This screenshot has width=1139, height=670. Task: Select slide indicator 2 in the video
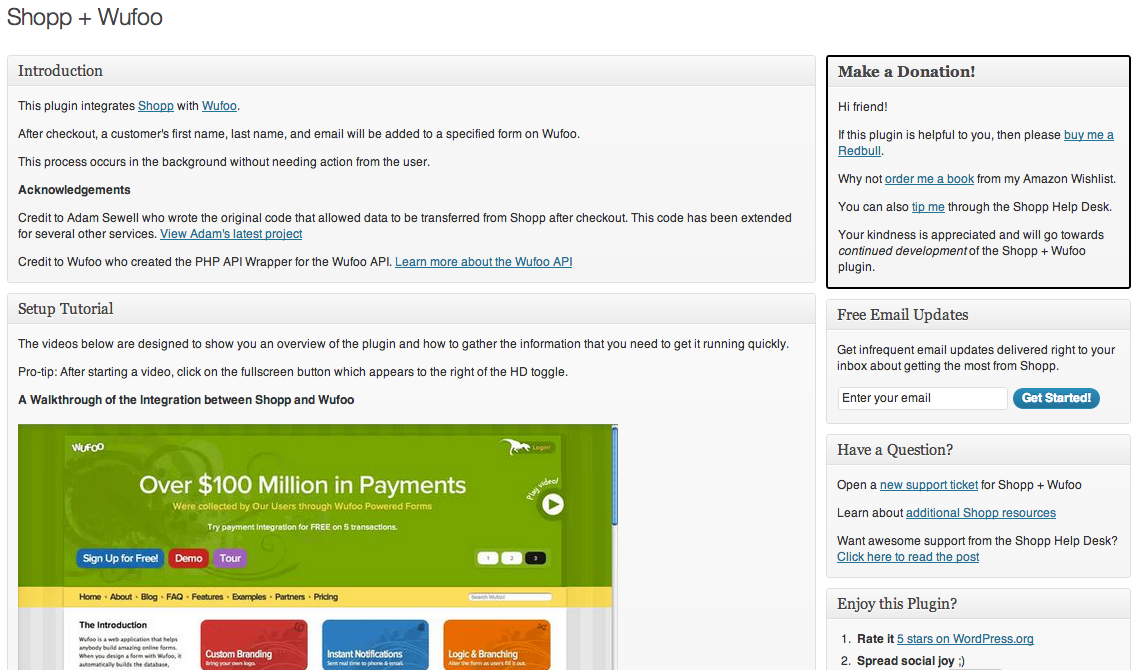[x=511, y=558]
